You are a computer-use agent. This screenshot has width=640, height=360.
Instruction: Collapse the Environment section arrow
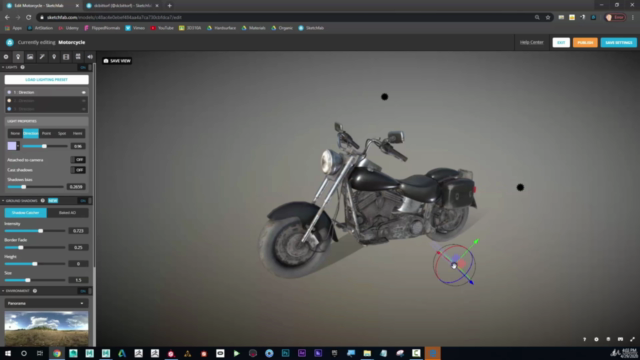[x=3, y=291]
